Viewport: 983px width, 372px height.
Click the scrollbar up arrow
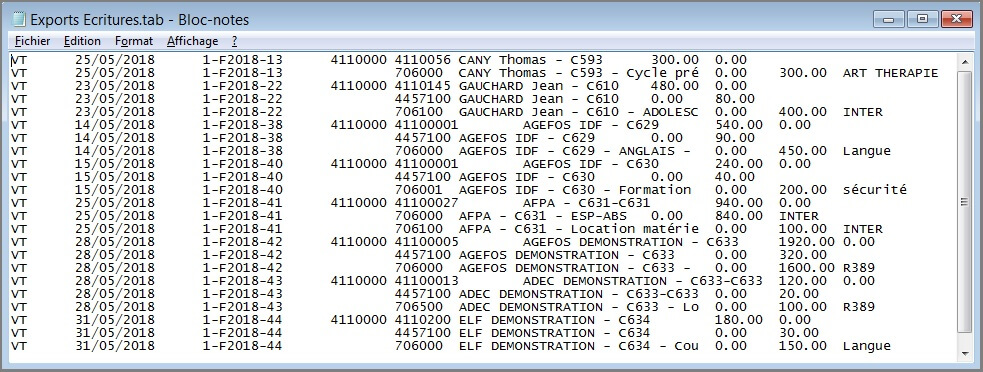(x=965, y=61)
